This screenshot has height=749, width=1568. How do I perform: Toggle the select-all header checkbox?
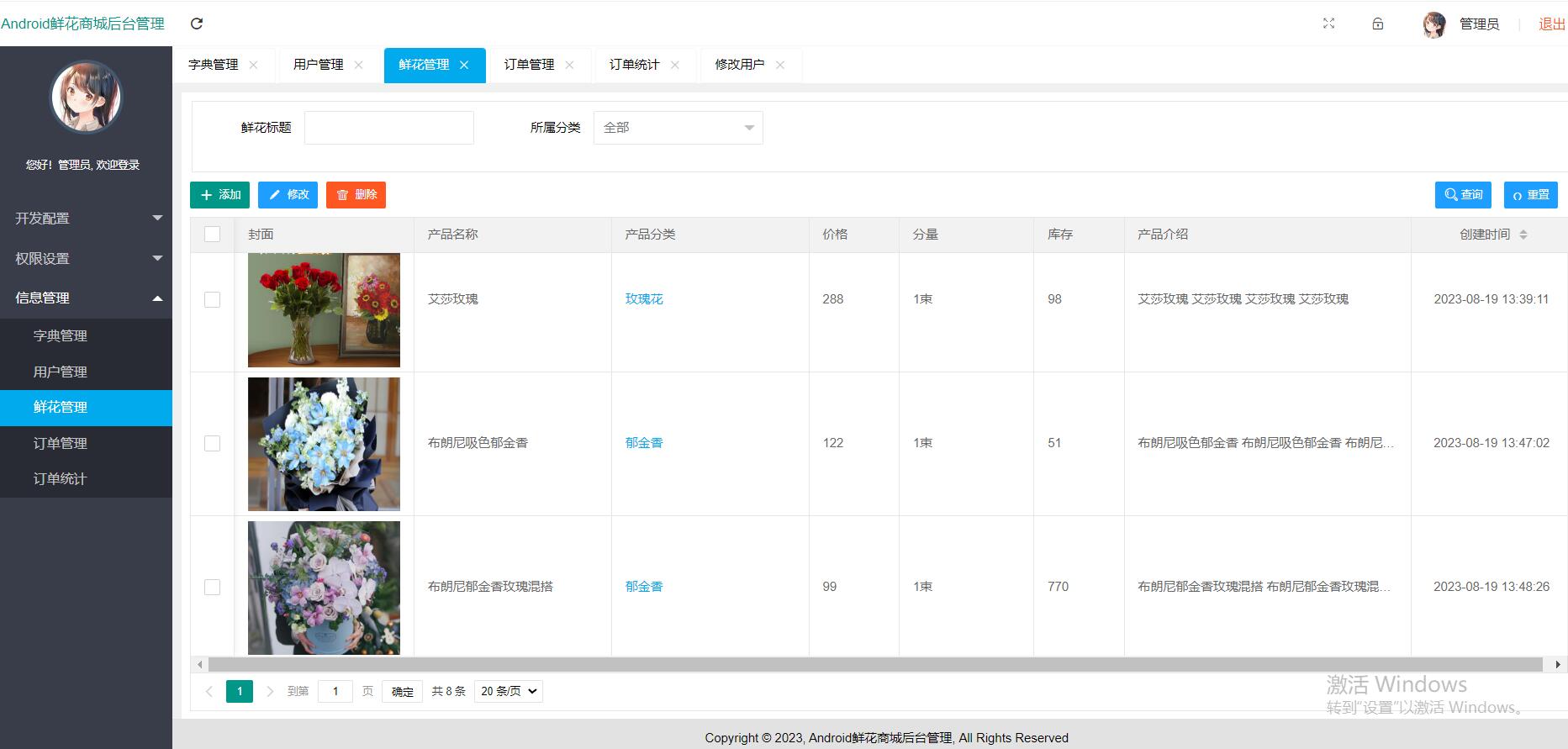click(x=213, y=235)
